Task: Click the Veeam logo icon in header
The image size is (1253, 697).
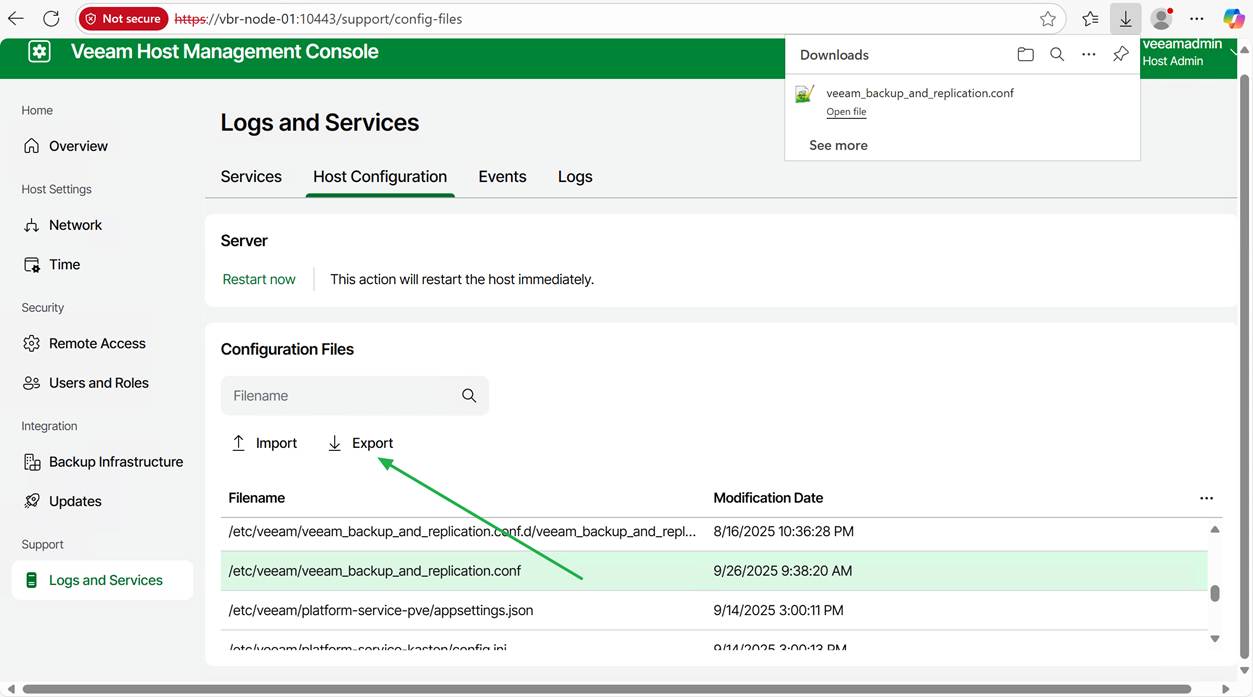Action: [x=39, y=52]
